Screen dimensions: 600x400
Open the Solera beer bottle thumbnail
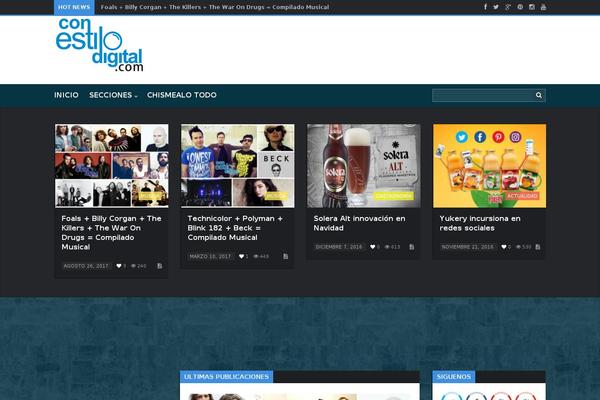[x=364, y=166]
